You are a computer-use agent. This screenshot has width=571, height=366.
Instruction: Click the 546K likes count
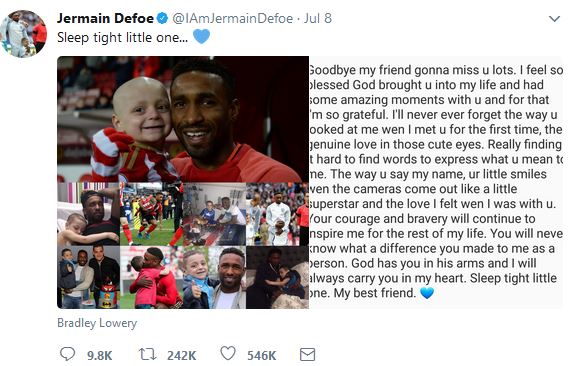261,355
